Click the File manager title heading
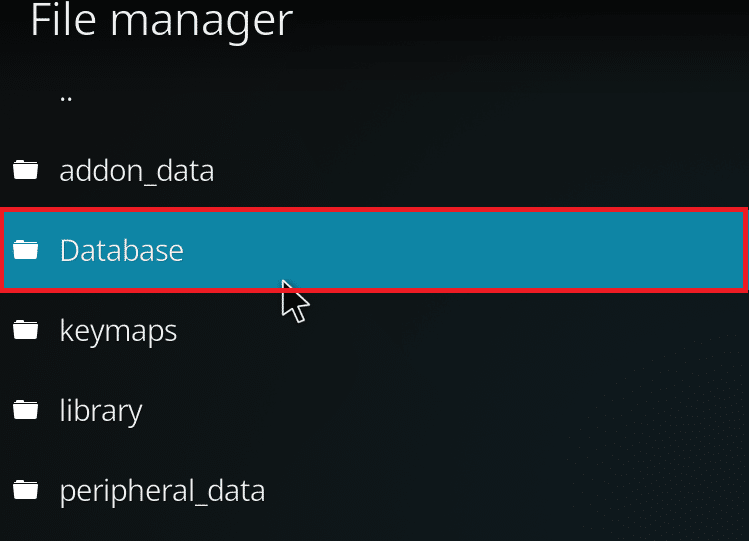The height and width of the screenshot is (541, 749). pyautogui.click(x=161, y=20)
